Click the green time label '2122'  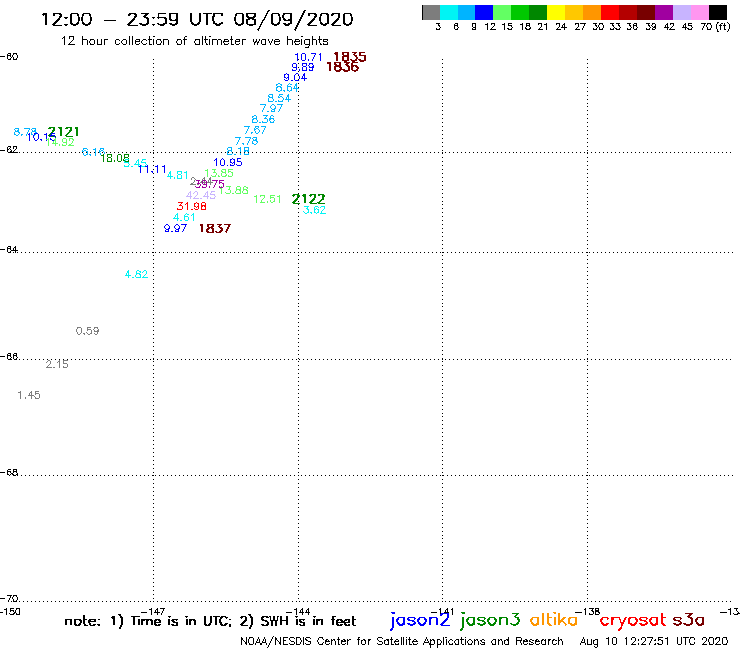pos(309,199)
